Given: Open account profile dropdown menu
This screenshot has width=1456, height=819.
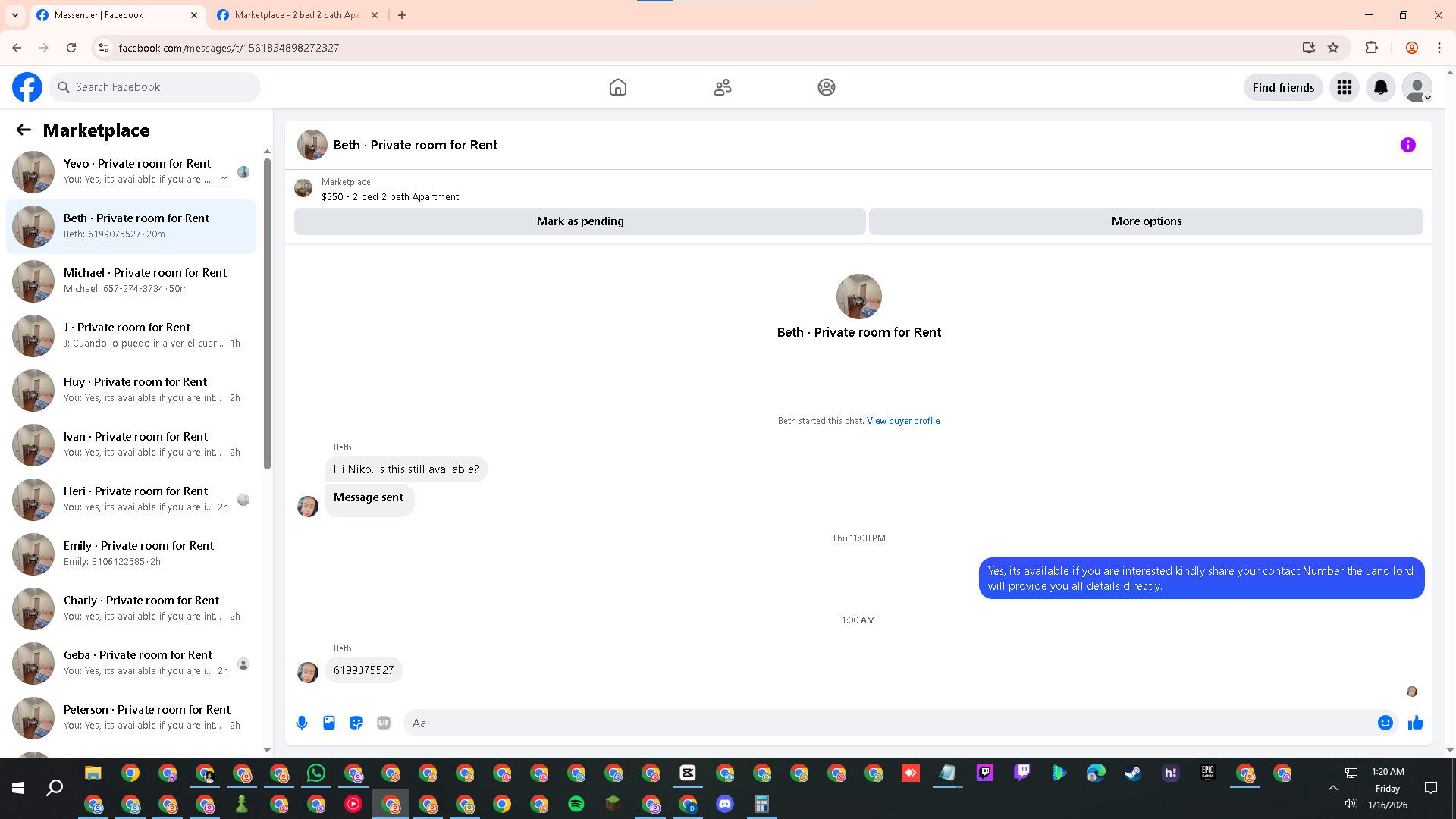Looking at the screenshot, I should [x=1417, y=87].
